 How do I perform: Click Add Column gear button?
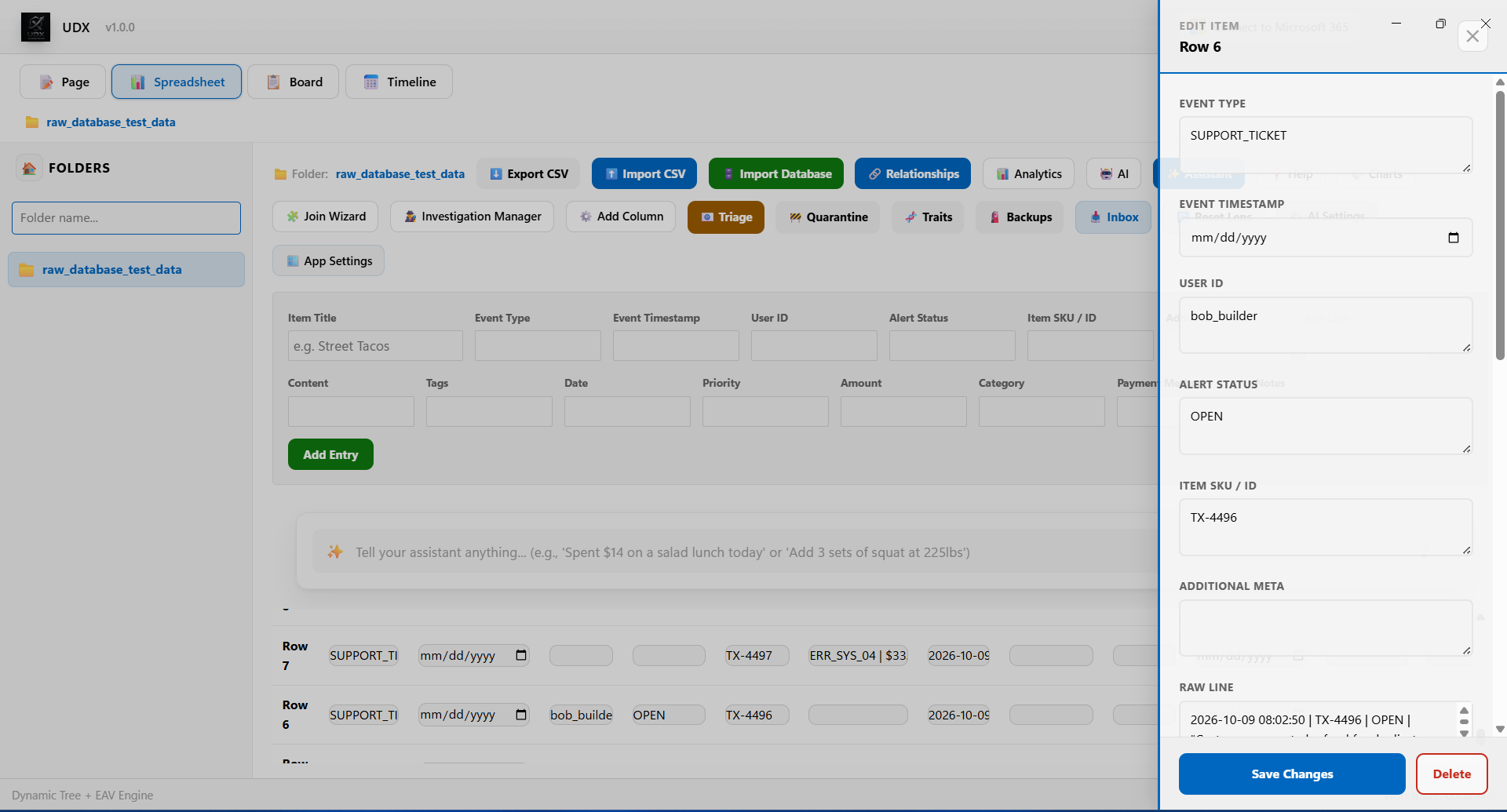click(621, 217)
